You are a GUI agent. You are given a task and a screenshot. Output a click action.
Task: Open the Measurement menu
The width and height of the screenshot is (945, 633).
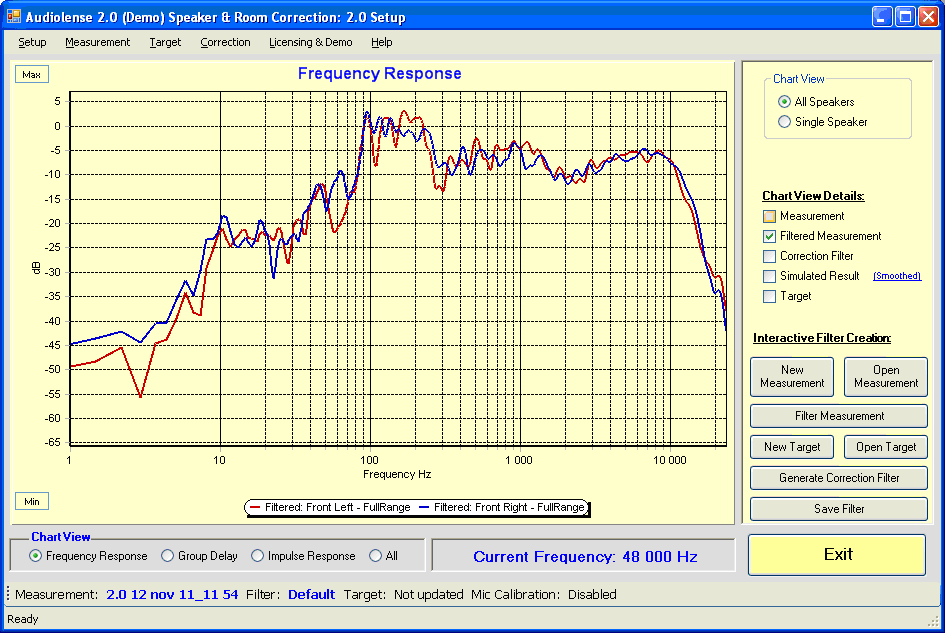tap(97, 42)
